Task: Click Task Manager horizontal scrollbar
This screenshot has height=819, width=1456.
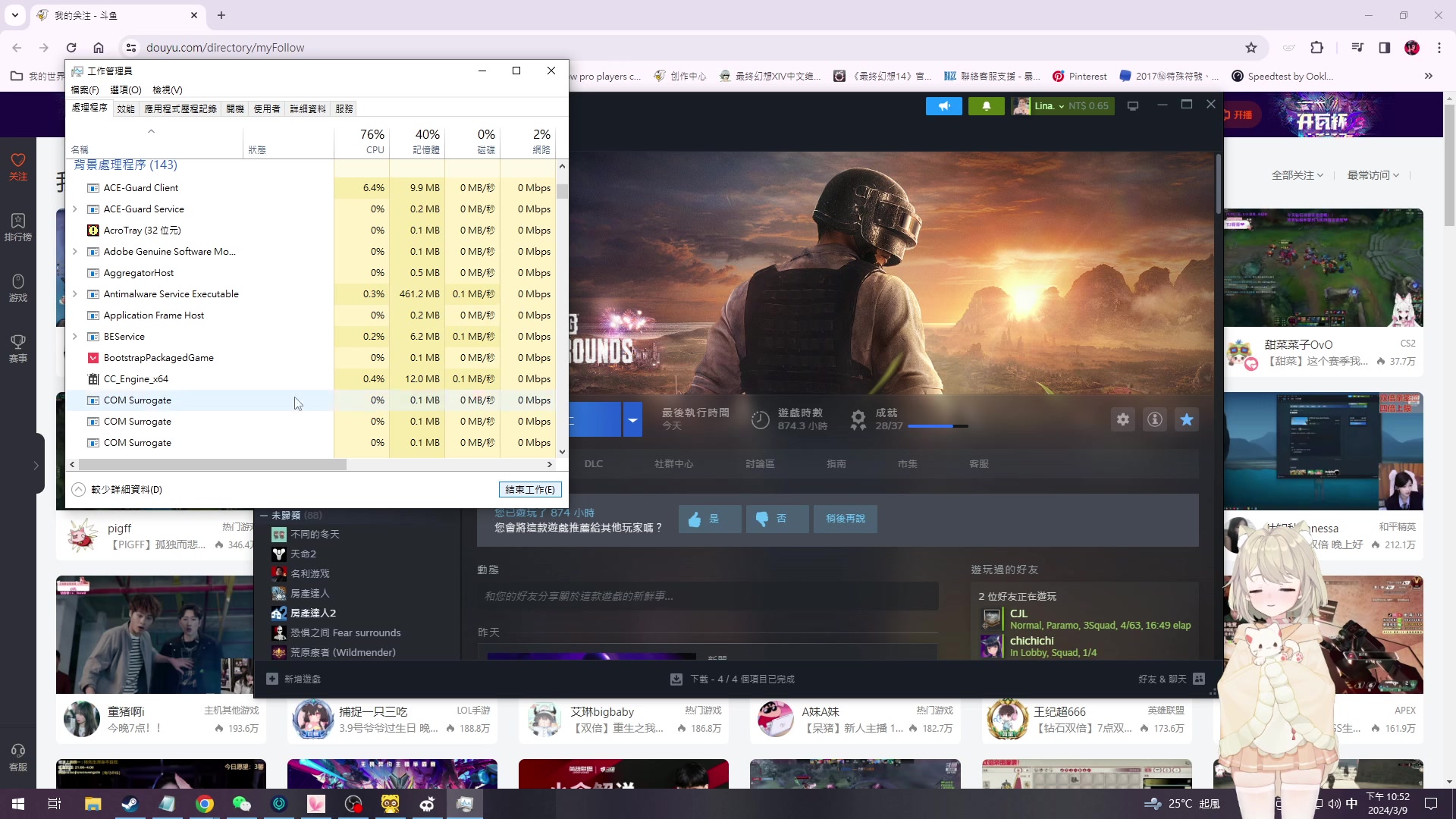Action: point(213,464)
